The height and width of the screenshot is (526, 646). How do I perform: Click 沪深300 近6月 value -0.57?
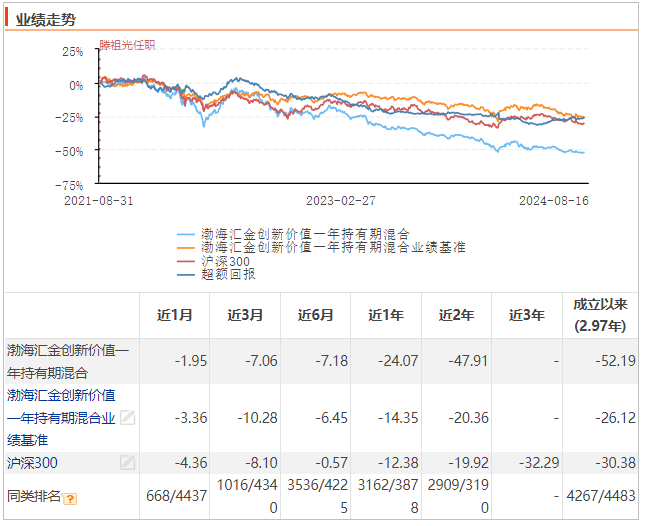pos(332,463)
